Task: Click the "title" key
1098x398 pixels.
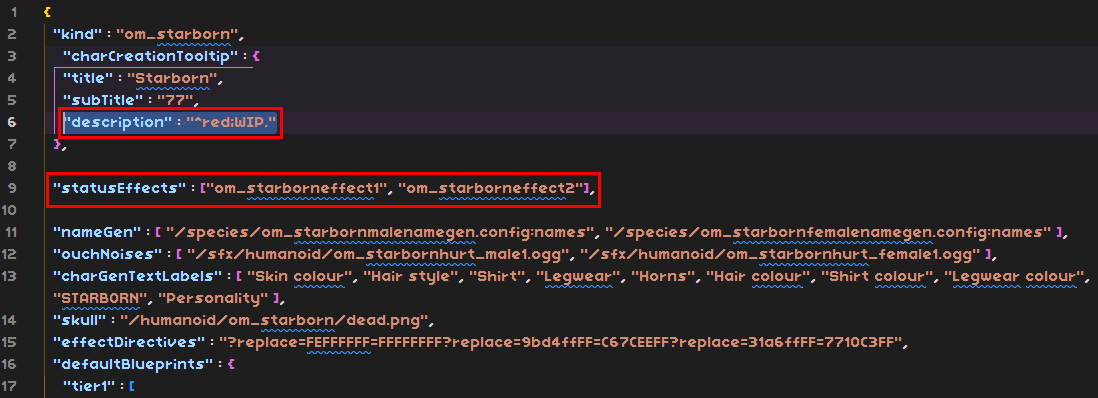Action: pyautogui.click(x=88, y=78)
